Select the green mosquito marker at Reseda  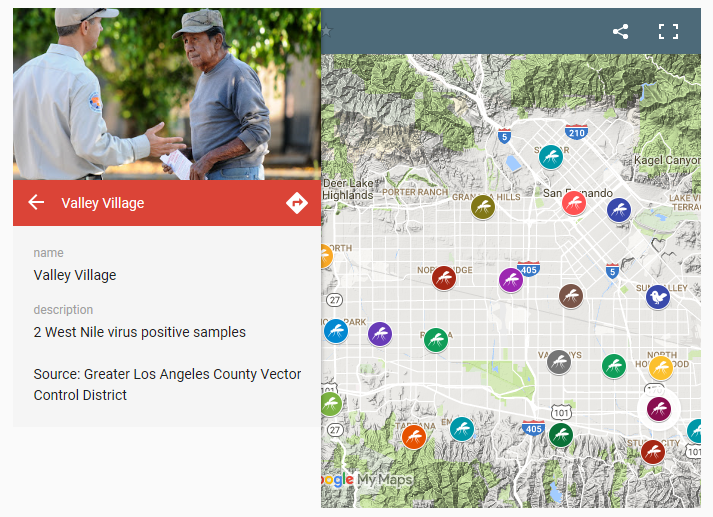coord(436,340)
